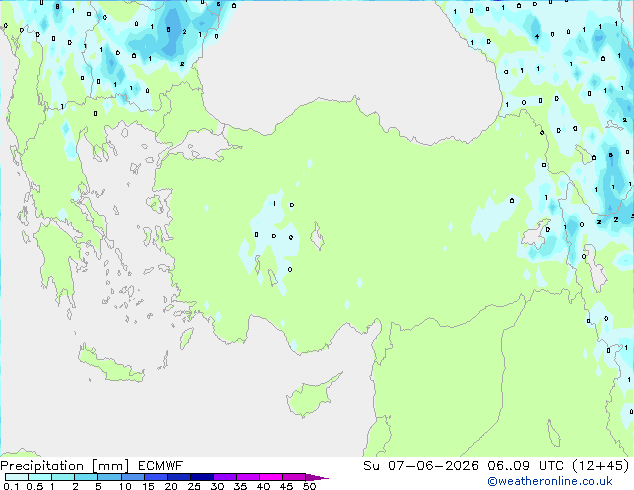Click the "06..09 UTC" time range
This screenshot has width=634, height=490.
pyautogui.click(x=526, y=466)
